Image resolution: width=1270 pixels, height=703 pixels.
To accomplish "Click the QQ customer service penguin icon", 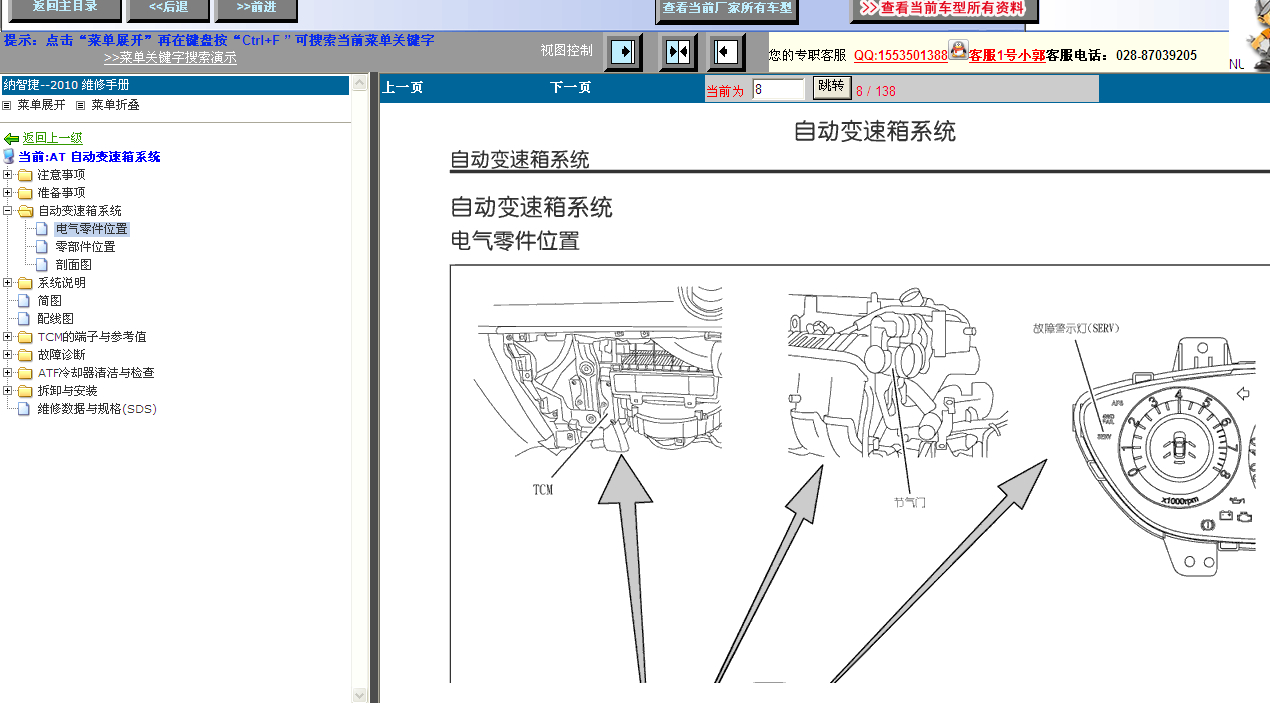I will pyautogui.click(x=958, y=50).
